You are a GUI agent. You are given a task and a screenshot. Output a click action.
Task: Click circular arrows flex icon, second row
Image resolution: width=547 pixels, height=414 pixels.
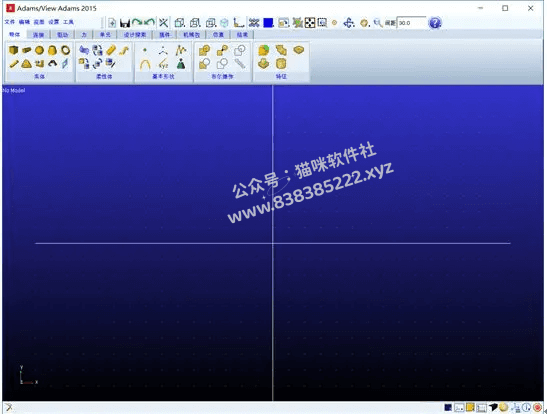click(x=97, y=63)
